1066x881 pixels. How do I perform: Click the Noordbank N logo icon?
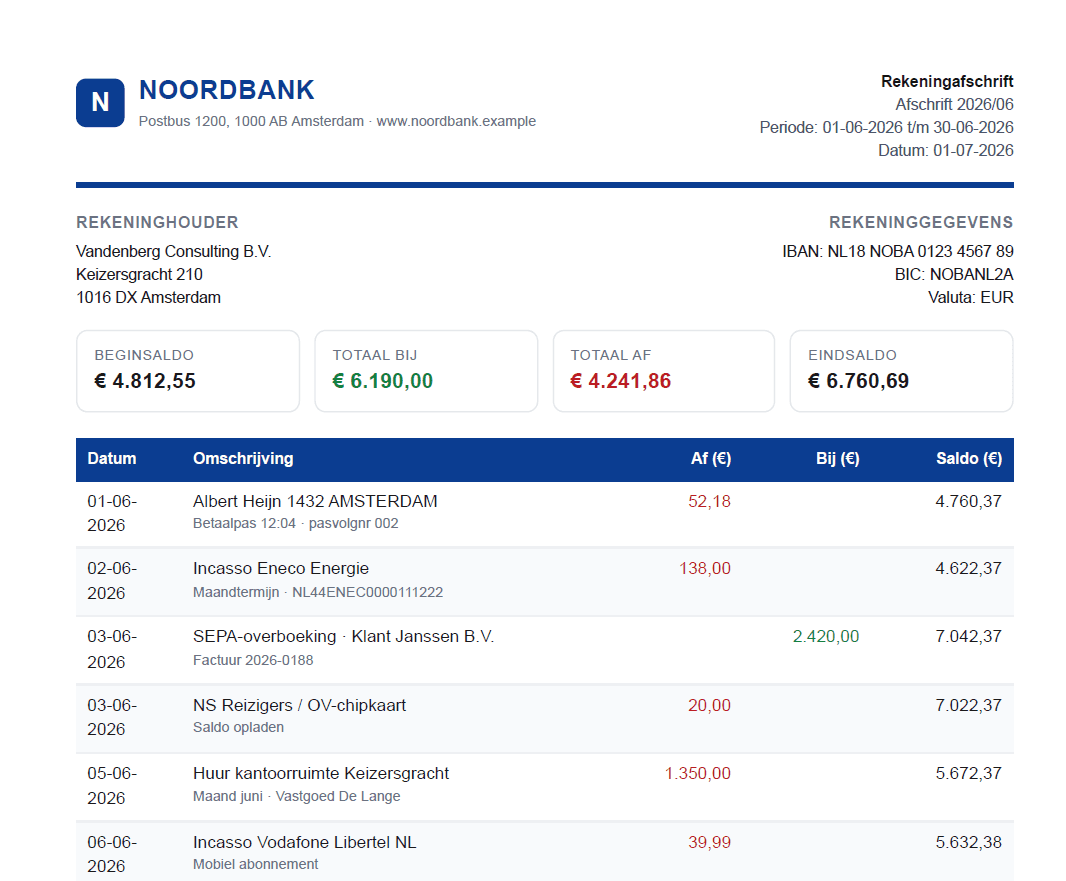pos(100,103)
